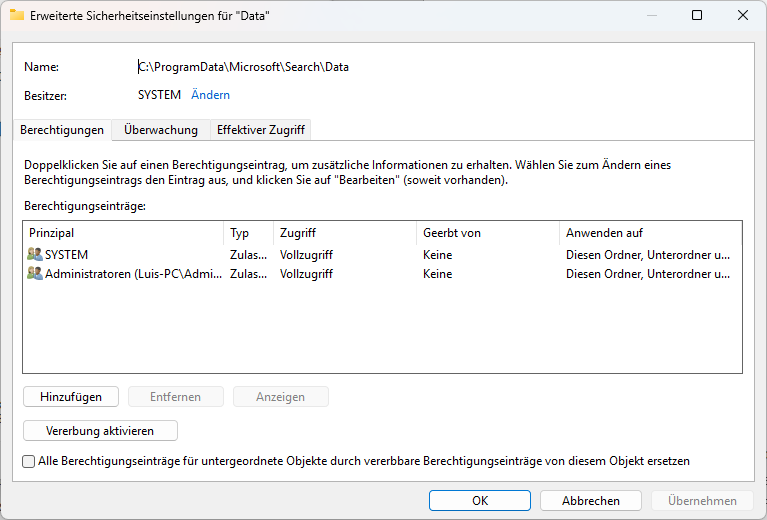The height and width of the screenshot is (520, 767).
Task: Click Keine in the Administratoren row
Action: coord(438,274)
